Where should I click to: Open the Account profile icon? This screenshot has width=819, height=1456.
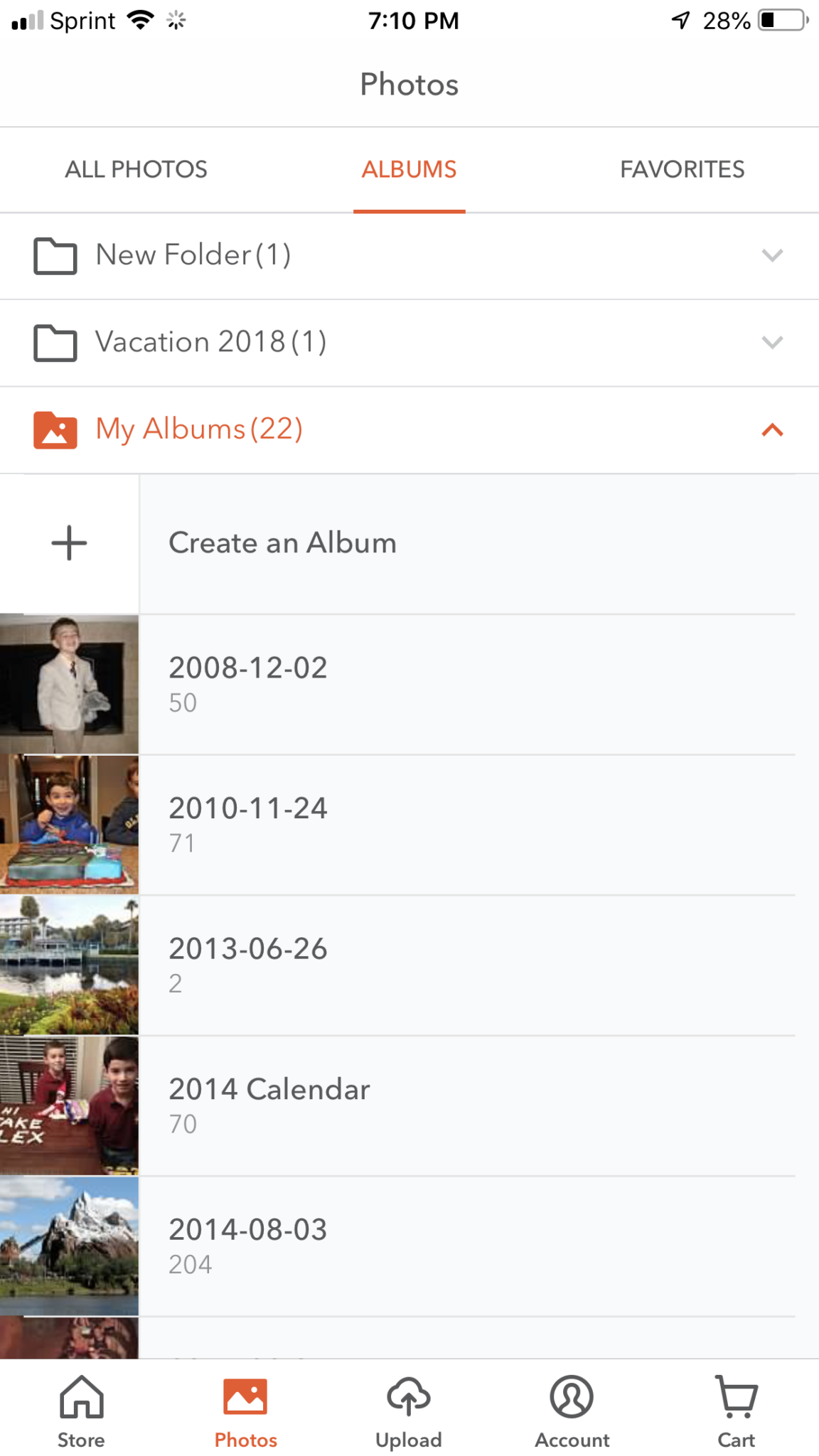[572, 1396]
